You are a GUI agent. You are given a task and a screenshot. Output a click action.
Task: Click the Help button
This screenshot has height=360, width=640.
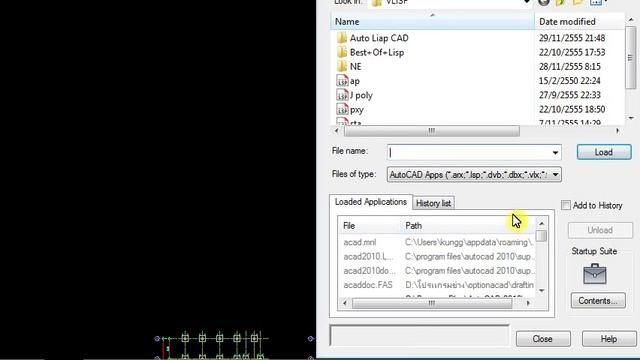coord(609,339)
